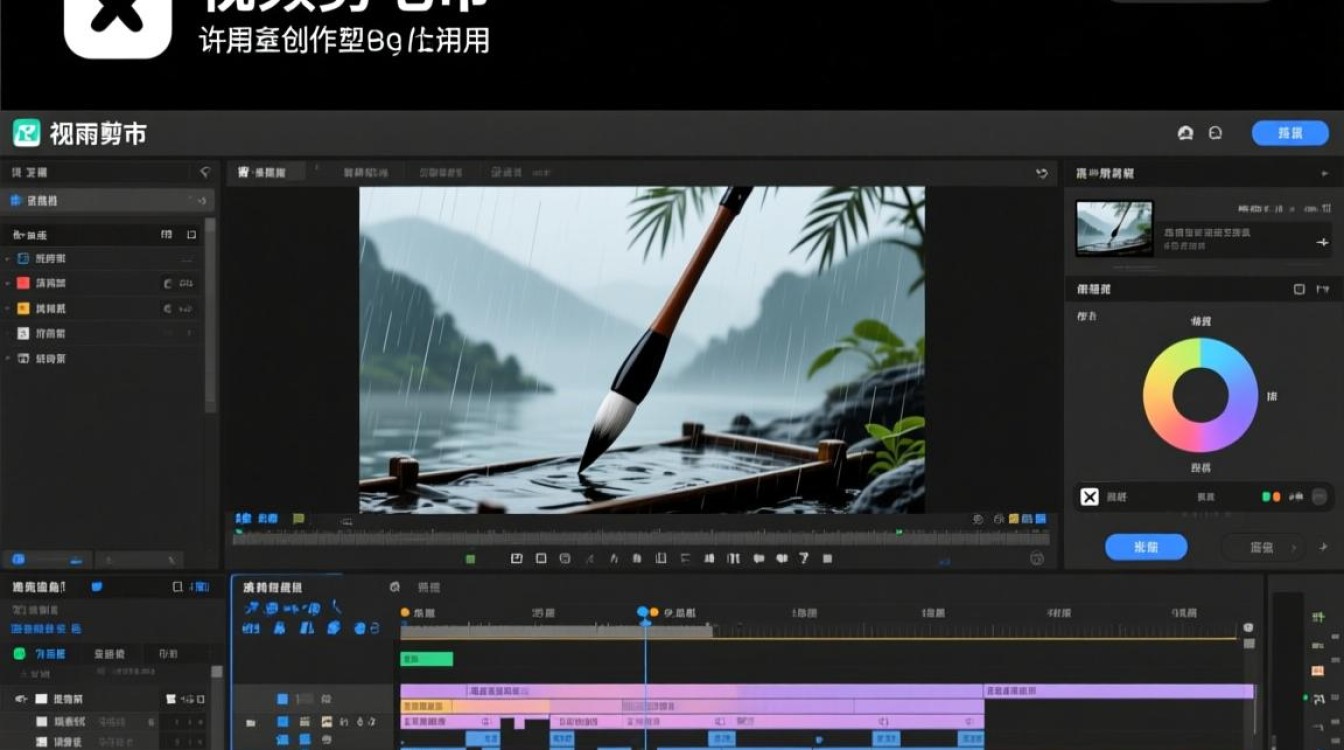
Task: Toggle the round gray switch right of the X row
Action: 1321,497
